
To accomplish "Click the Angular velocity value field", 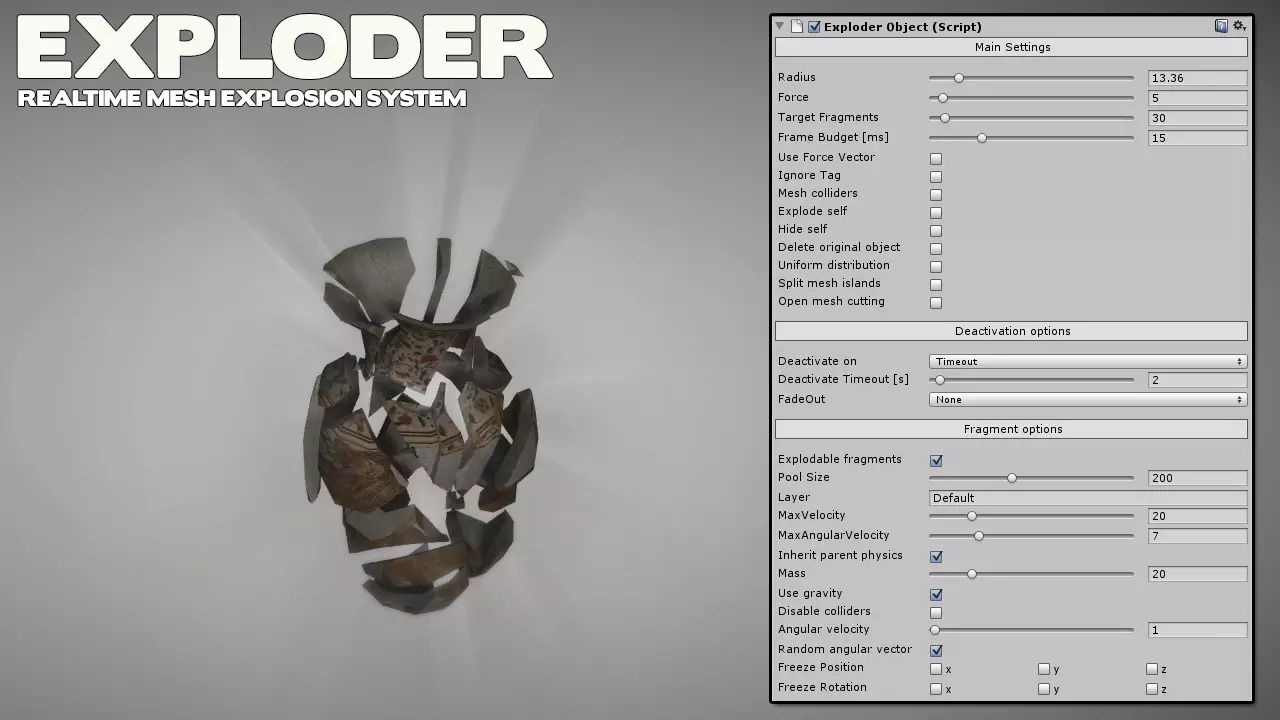I will [1197, 630].
